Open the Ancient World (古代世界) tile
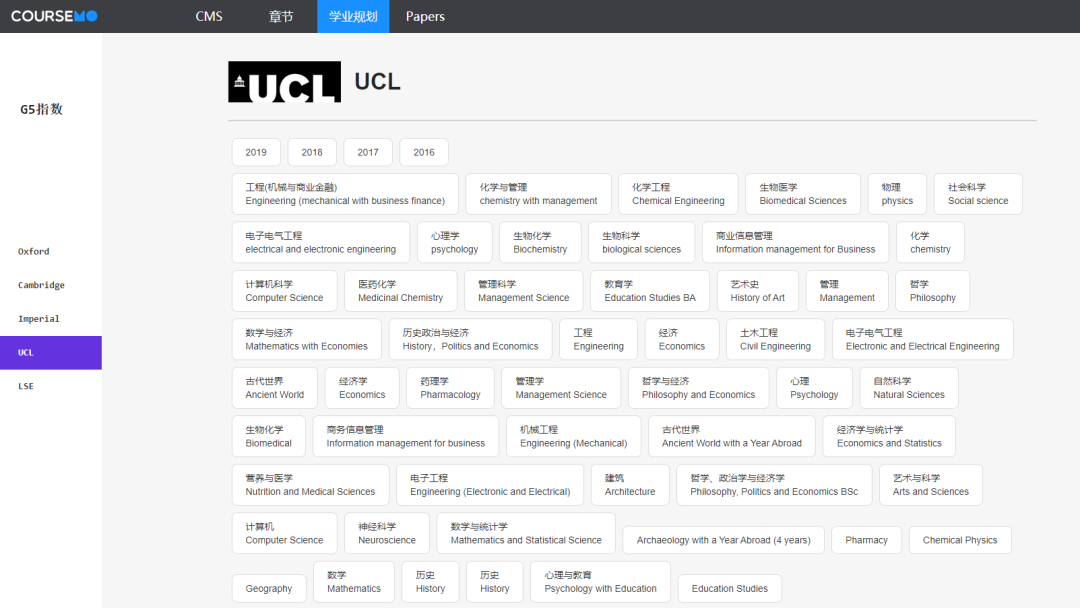 coord(275,388)
